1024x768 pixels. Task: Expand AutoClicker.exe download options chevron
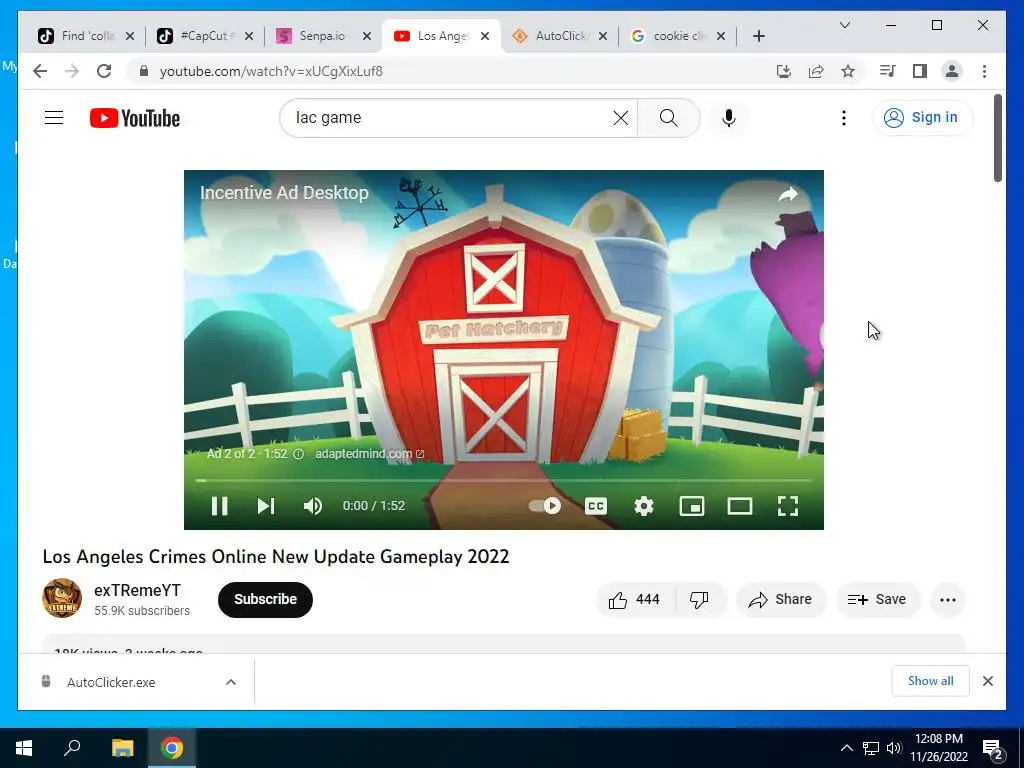click(231, 682)
